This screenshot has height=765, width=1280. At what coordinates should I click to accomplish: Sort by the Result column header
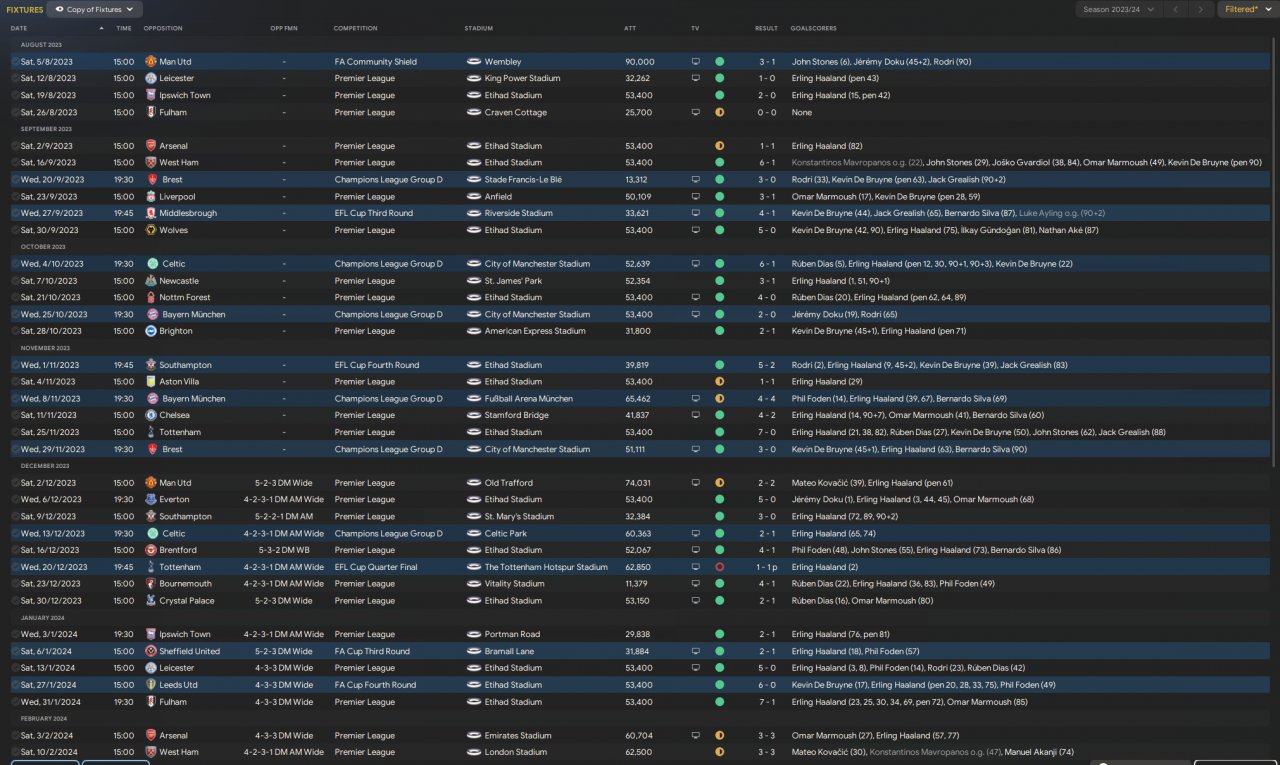pos(766,28)
